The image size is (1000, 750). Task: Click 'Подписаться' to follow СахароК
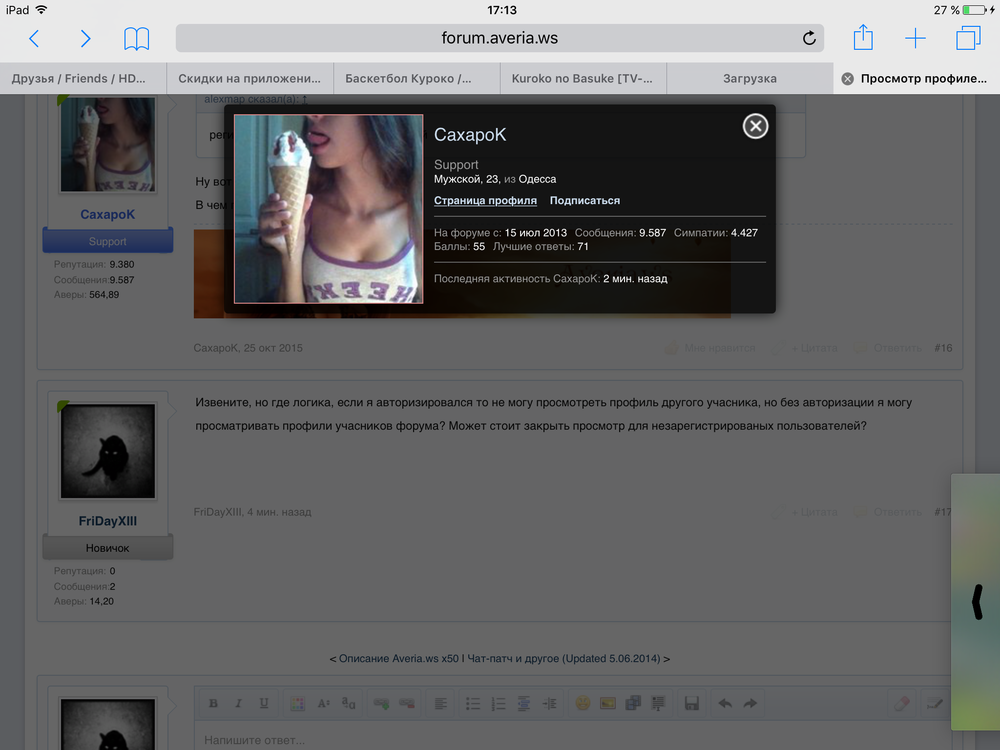[x=585, y=201]
